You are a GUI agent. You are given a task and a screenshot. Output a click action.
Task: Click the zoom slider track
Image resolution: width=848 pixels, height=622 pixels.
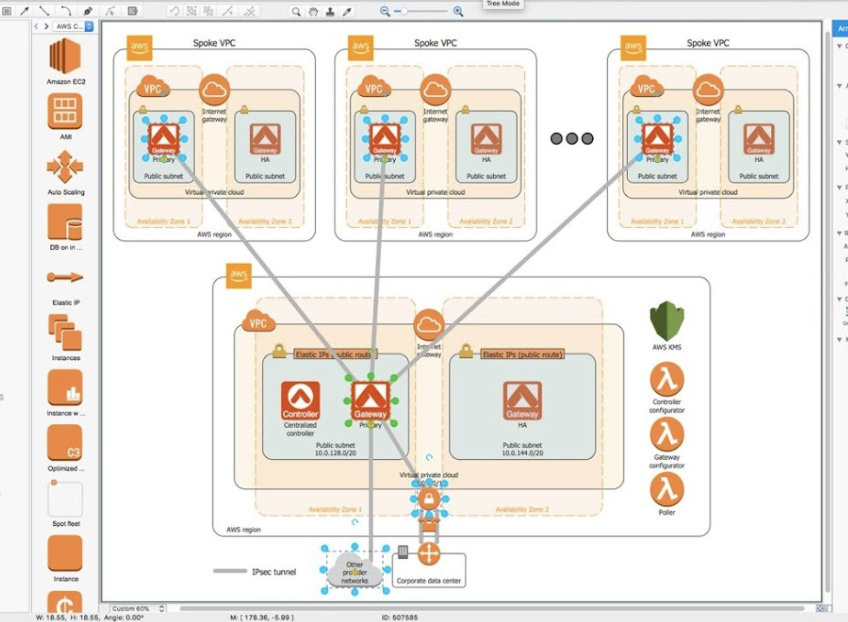pos(425,12)
